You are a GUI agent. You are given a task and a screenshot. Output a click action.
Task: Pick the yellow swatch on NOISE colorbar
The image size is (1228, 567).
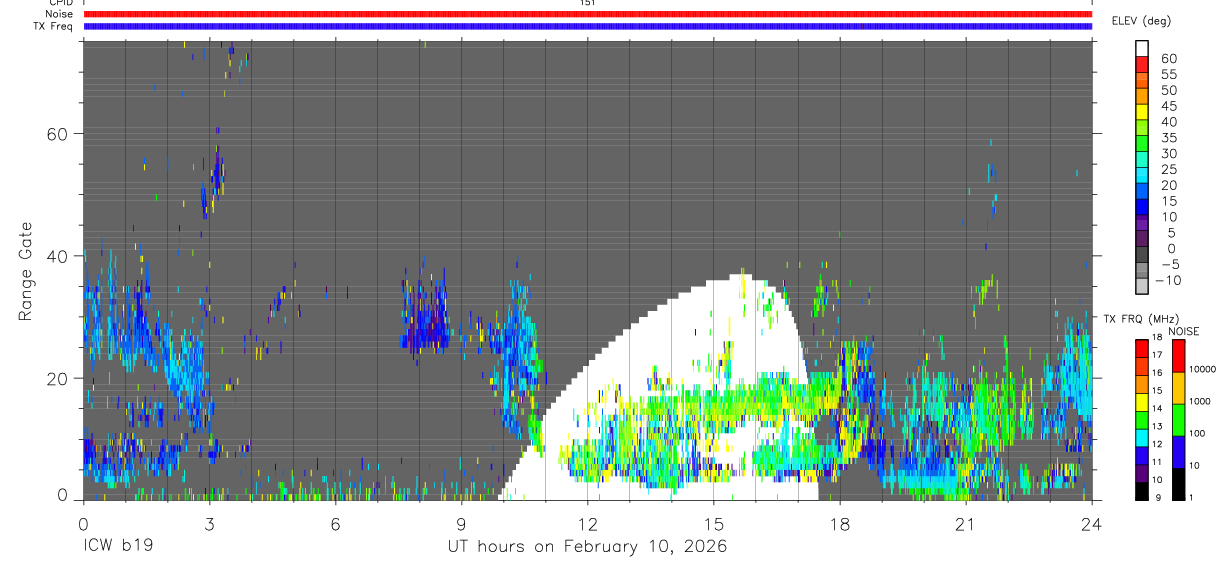(x=1178, y=388)
